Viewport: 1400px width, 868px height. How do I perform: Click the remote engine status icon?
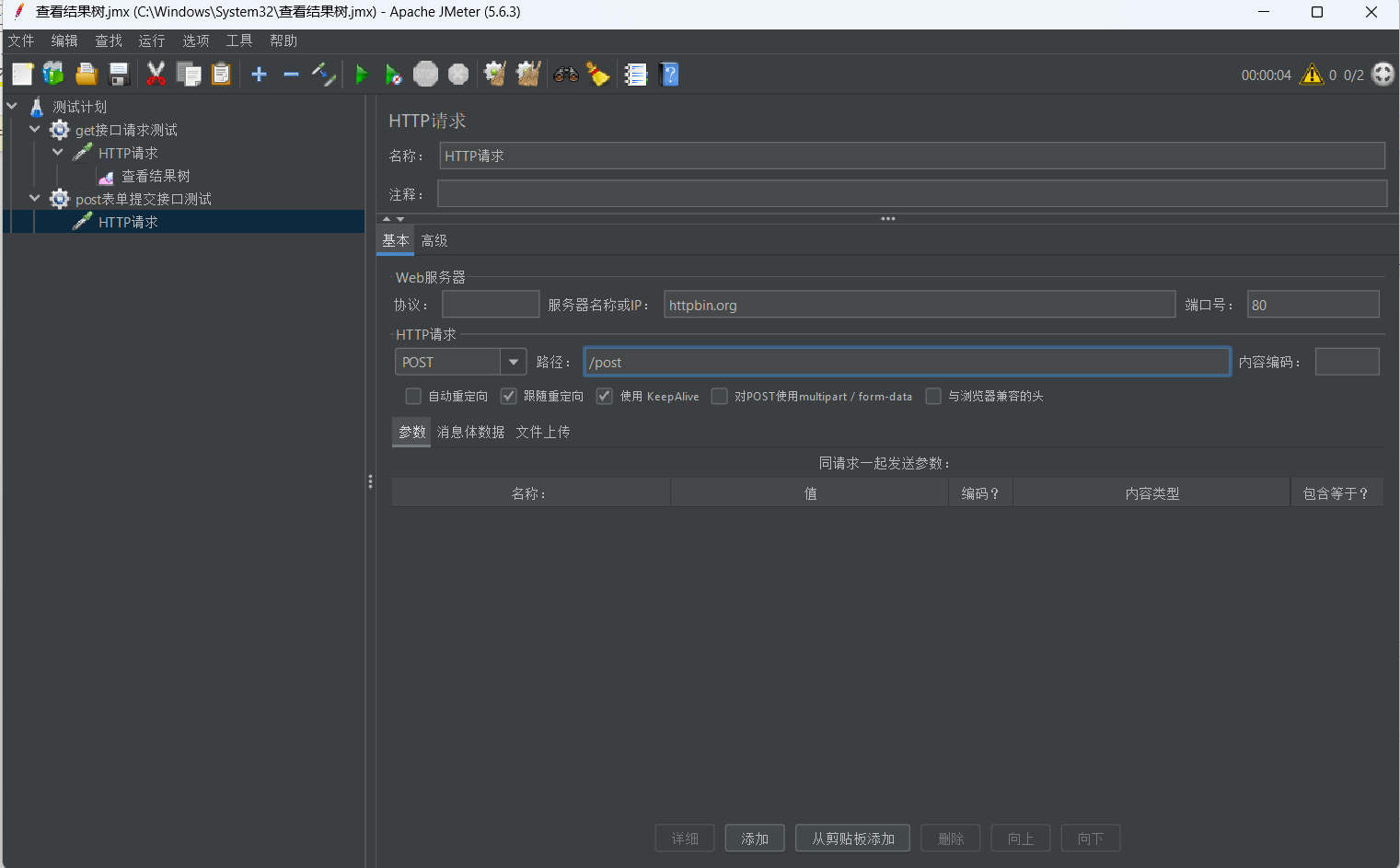[x=1383, y=75]
